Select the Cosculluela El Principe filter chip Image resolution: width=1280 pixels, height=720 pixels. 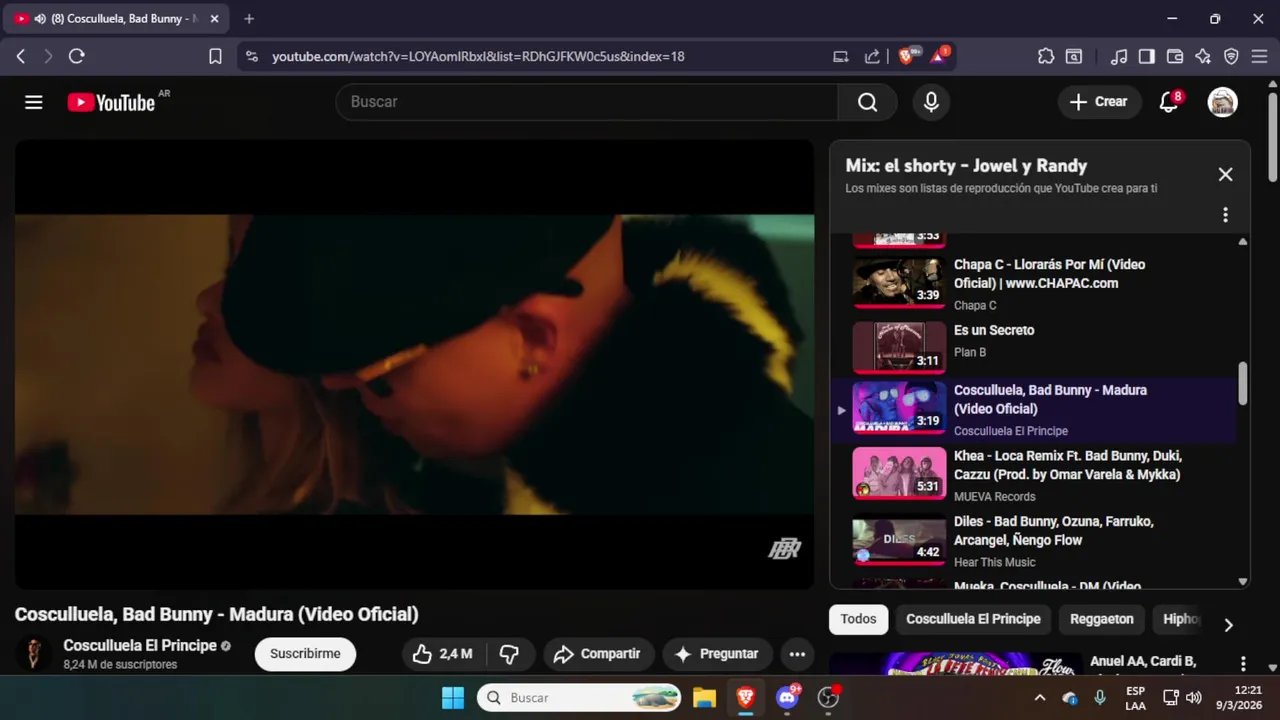point(973,619)
